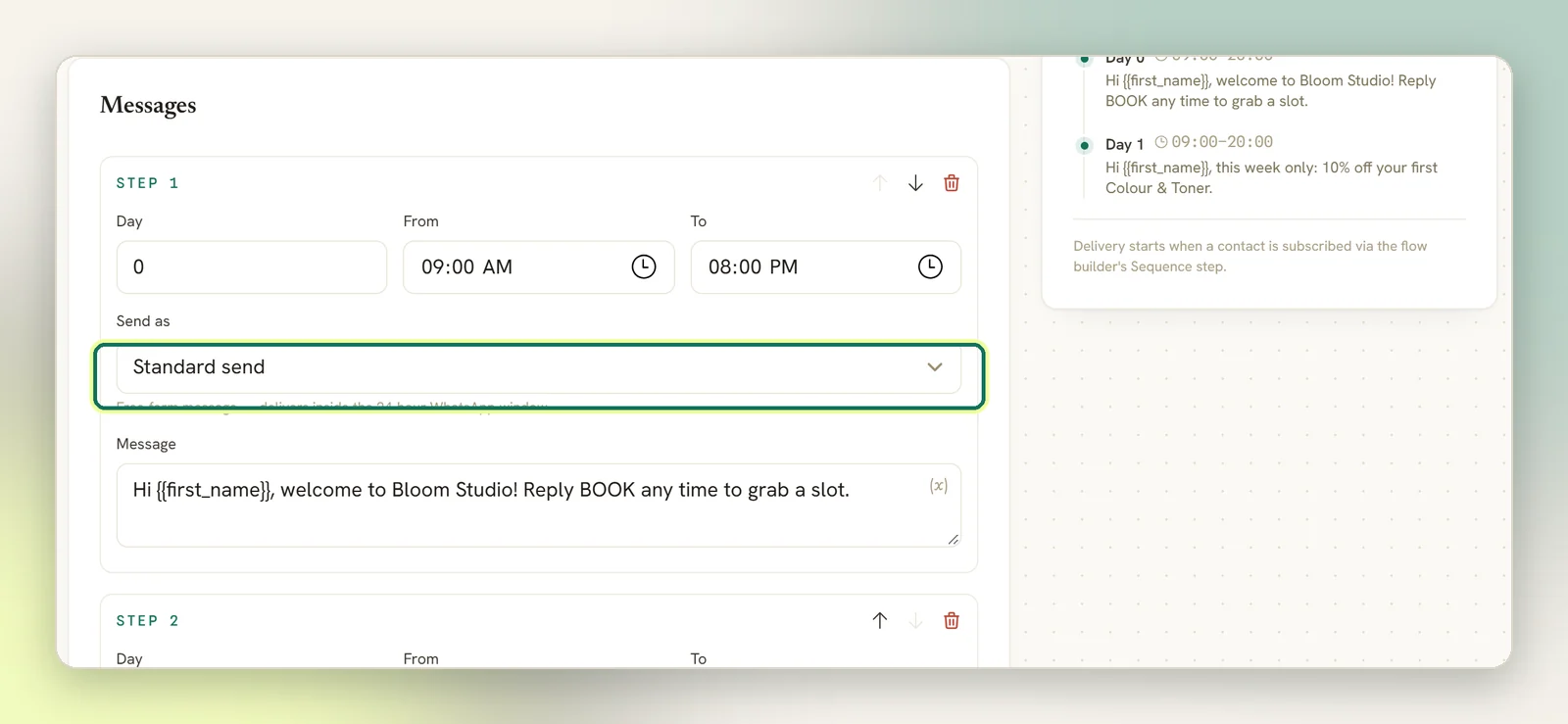
Task: Open the From time picker clock icon
Action: (x=644, y=266)
